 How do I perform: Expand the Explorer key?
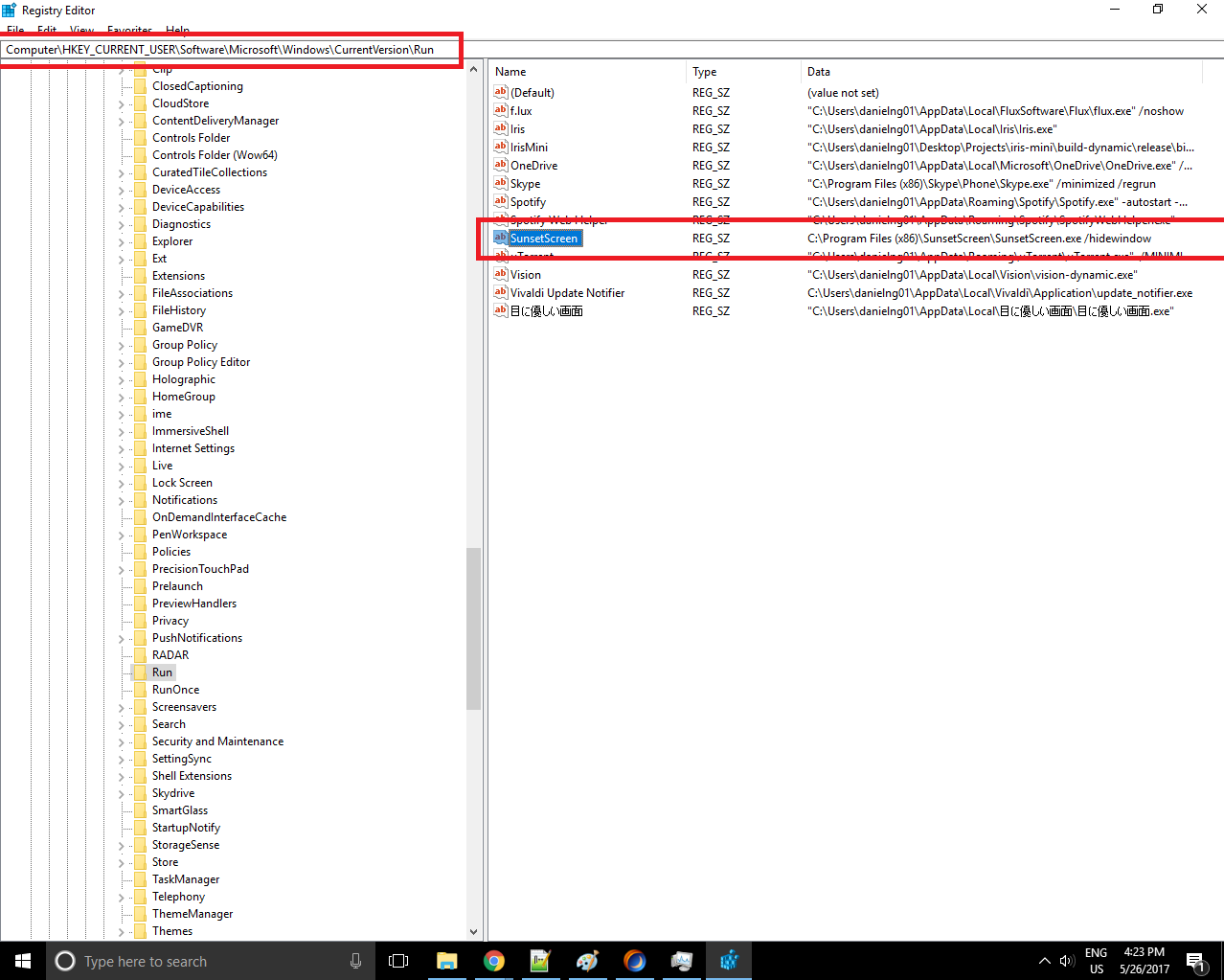click(122, 241)
